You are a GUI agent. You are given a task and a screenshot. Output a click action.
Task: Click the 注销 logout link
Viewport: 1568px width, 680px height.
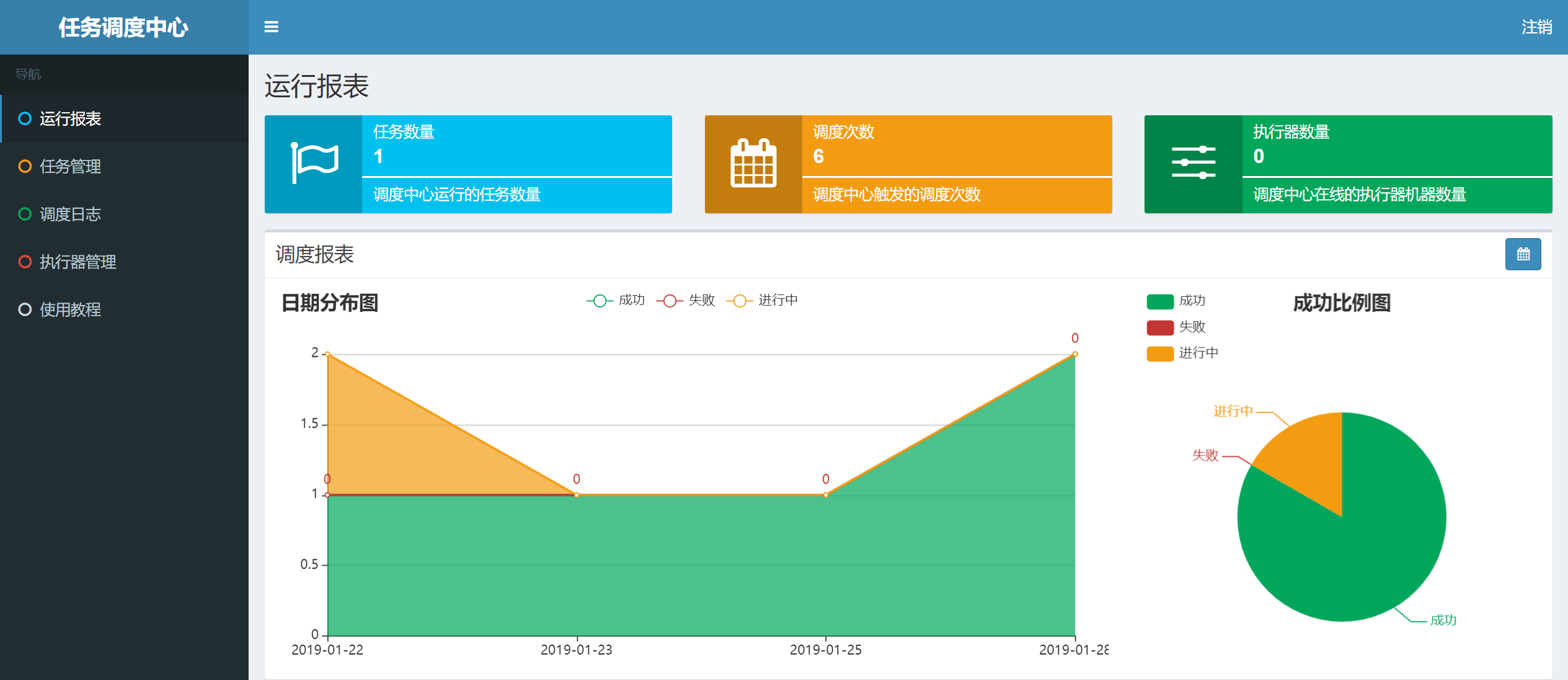coord(1536,27)
